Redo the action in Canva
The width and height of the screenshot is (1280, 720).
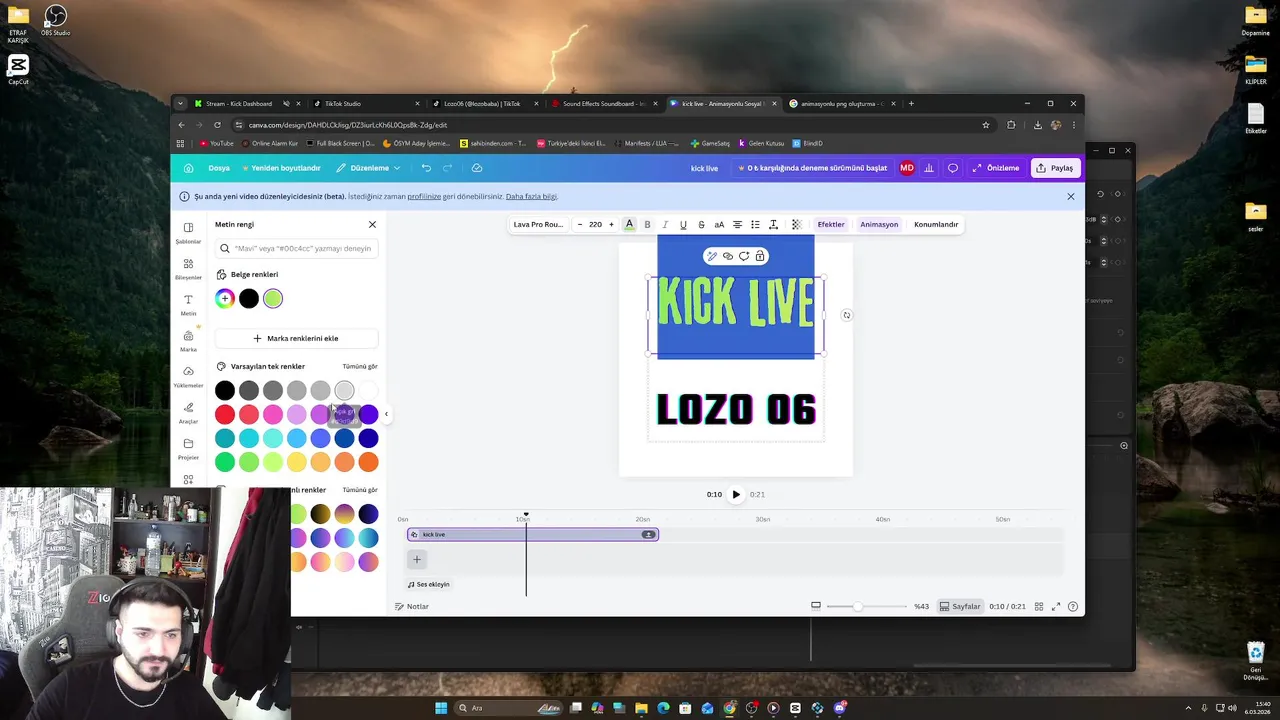pyautogui.click(x=448, y=168)
